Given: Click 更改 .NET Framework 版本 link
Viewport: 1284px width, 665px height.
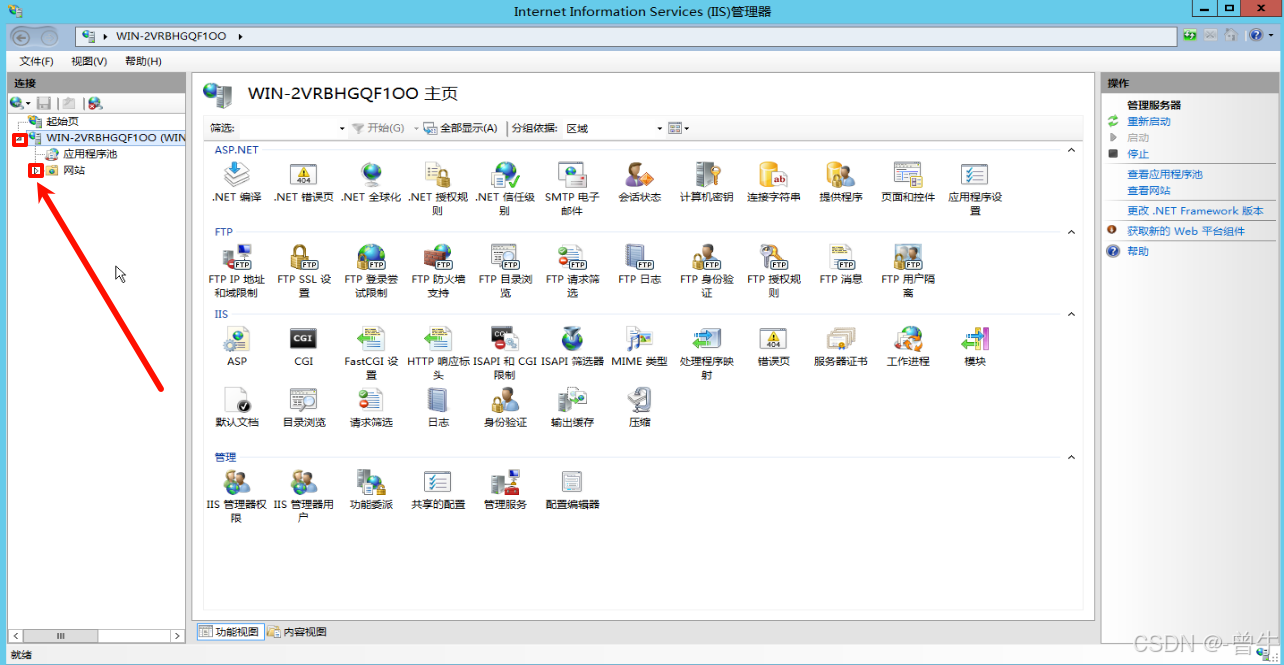Looking at the screenshot, I should 1195,211.
